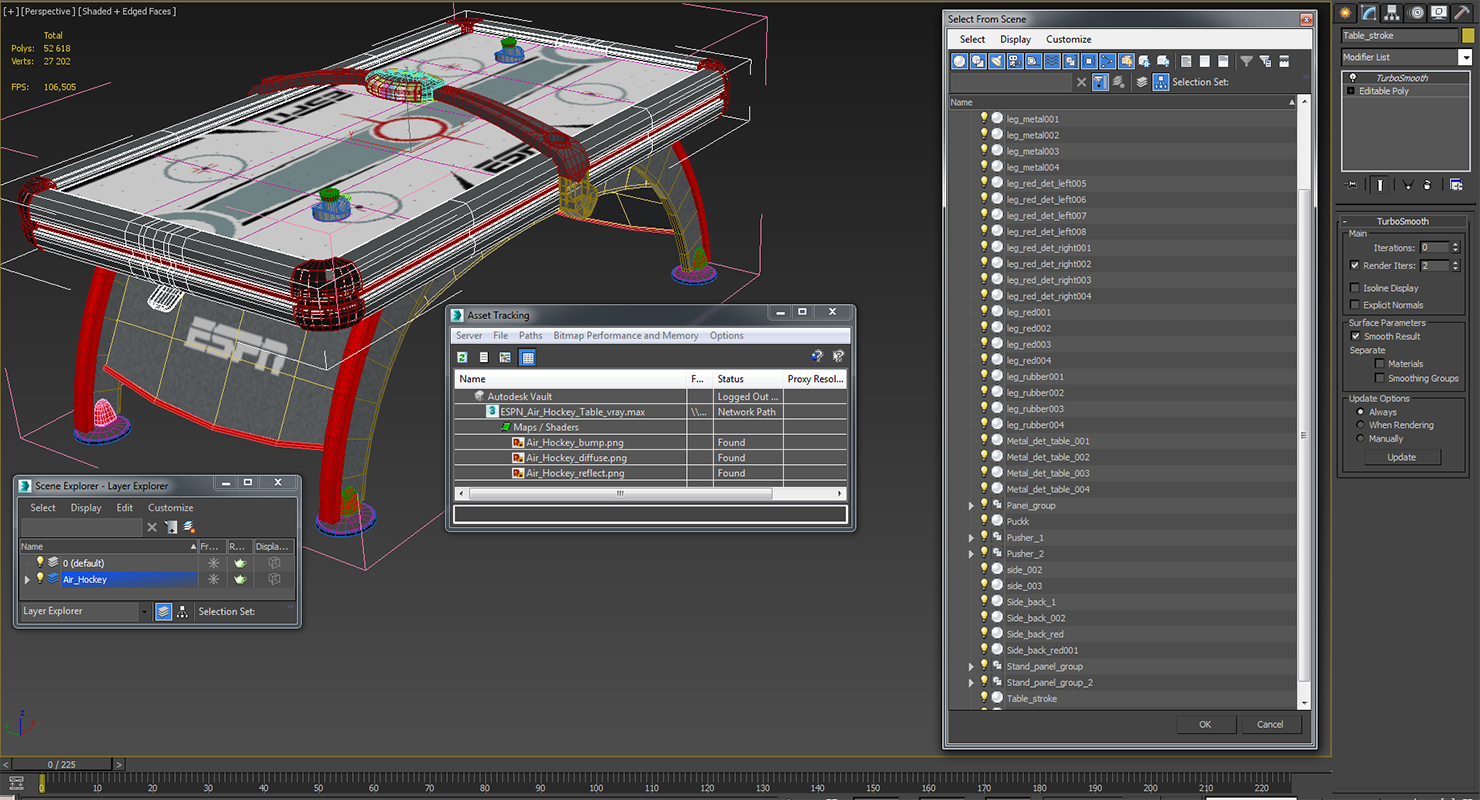Switch Asset Tracking to tree view icon
Viewport: 1480px width, 800px height.
click(505, 357)
